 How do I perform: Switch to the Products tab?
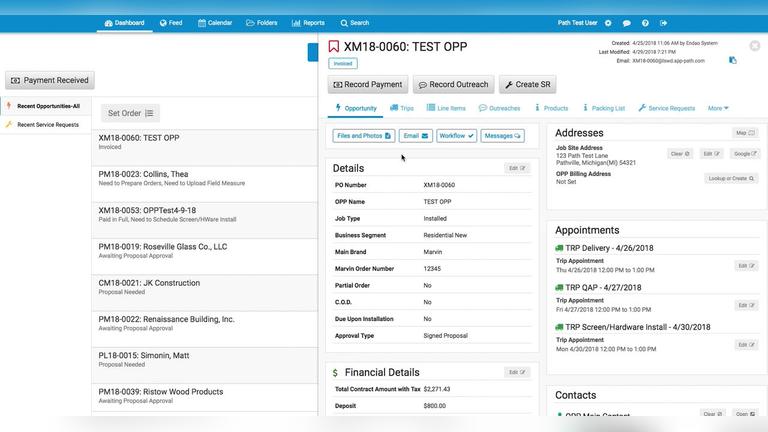[552, 108]
